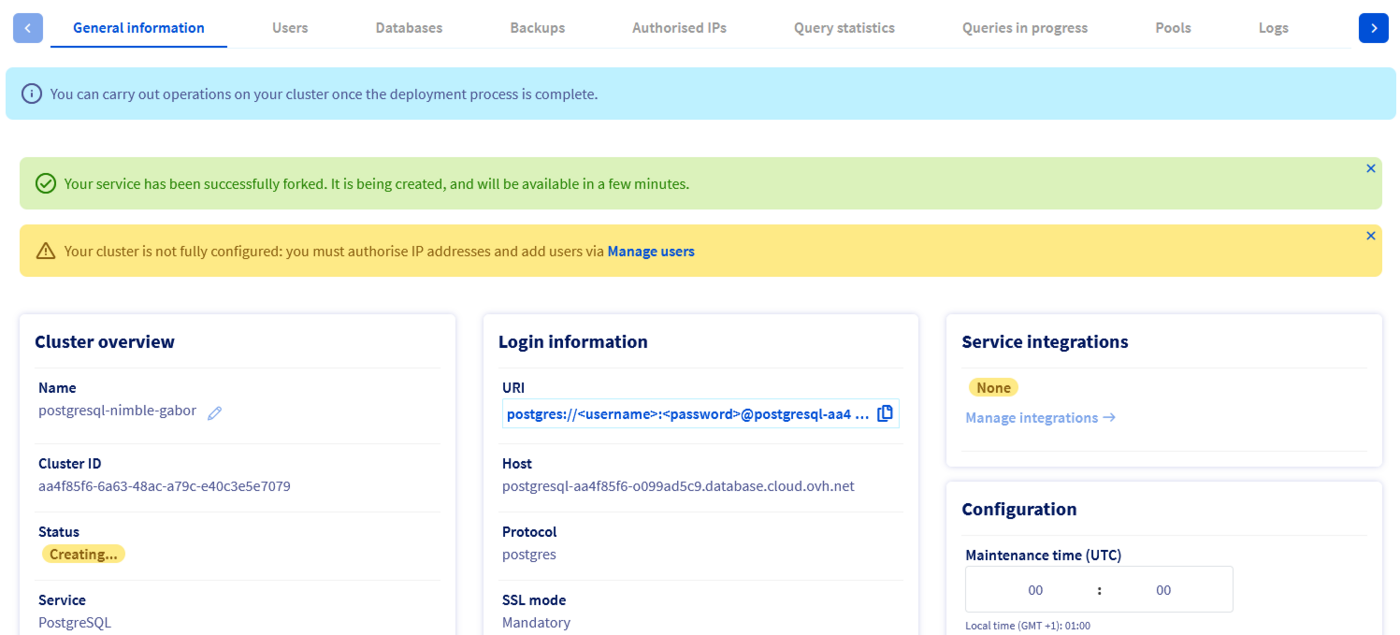Image resolution: width=1400 pixels, height=635 pixels.
Task: Switch to the Databases tab
Action: tap(409, 28)
